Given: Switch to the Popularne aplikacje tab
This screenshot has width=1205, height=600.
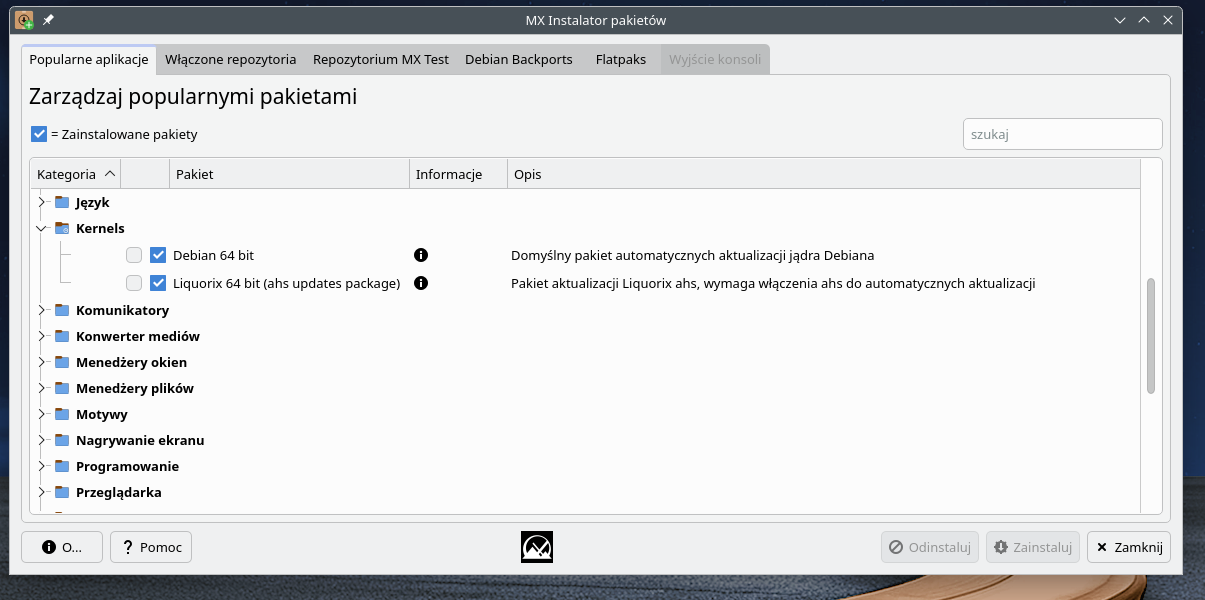Looking at the screenshot, I should 89,59.
